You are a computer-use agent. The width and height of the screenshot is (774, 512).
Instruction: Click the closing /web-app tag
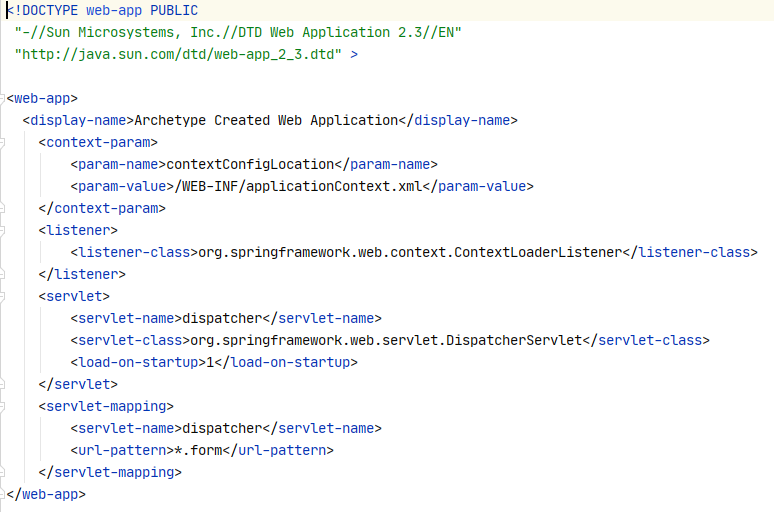click(x=46, y=494)
